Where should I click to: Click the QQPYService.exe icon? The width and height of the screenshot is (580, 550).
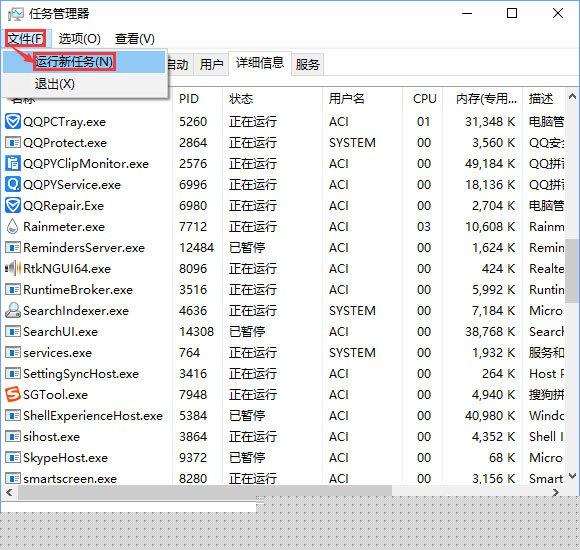(13, 184)
